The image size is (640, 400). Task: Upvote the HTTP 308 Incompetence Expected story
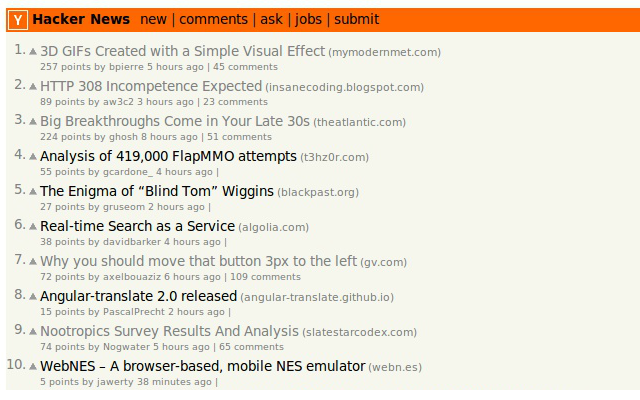pos(33,87)
